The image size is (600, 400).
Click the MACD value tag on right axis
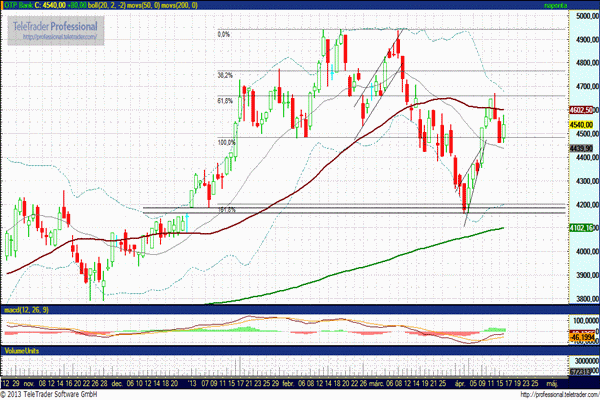pyautogui.click(x=583, y=341)
